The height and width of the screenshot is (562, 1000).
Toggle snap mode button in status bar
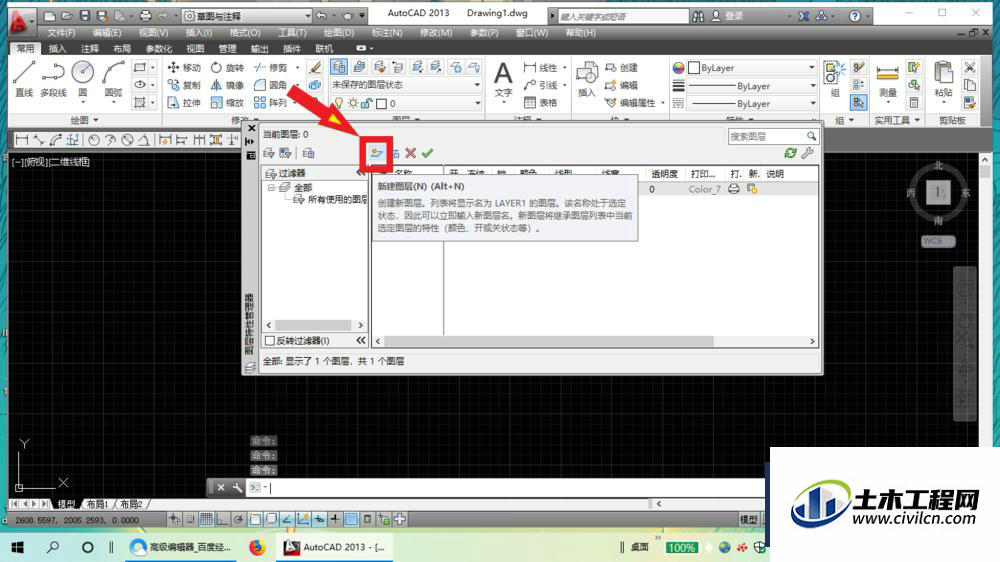pos(190,519)
